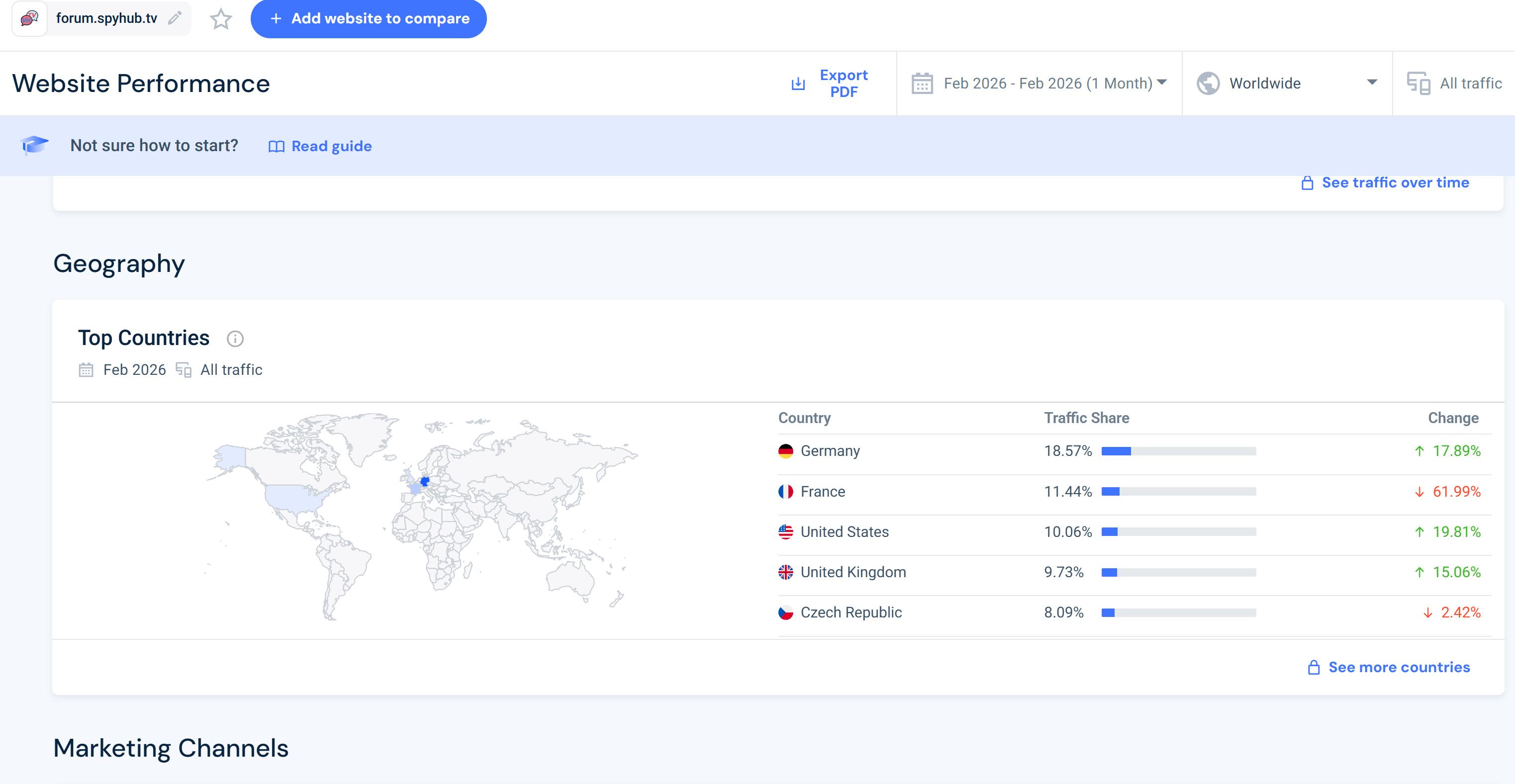Click the Export PDF download icon
Viewport: 1515px width, 784px height.
(798, 84)
